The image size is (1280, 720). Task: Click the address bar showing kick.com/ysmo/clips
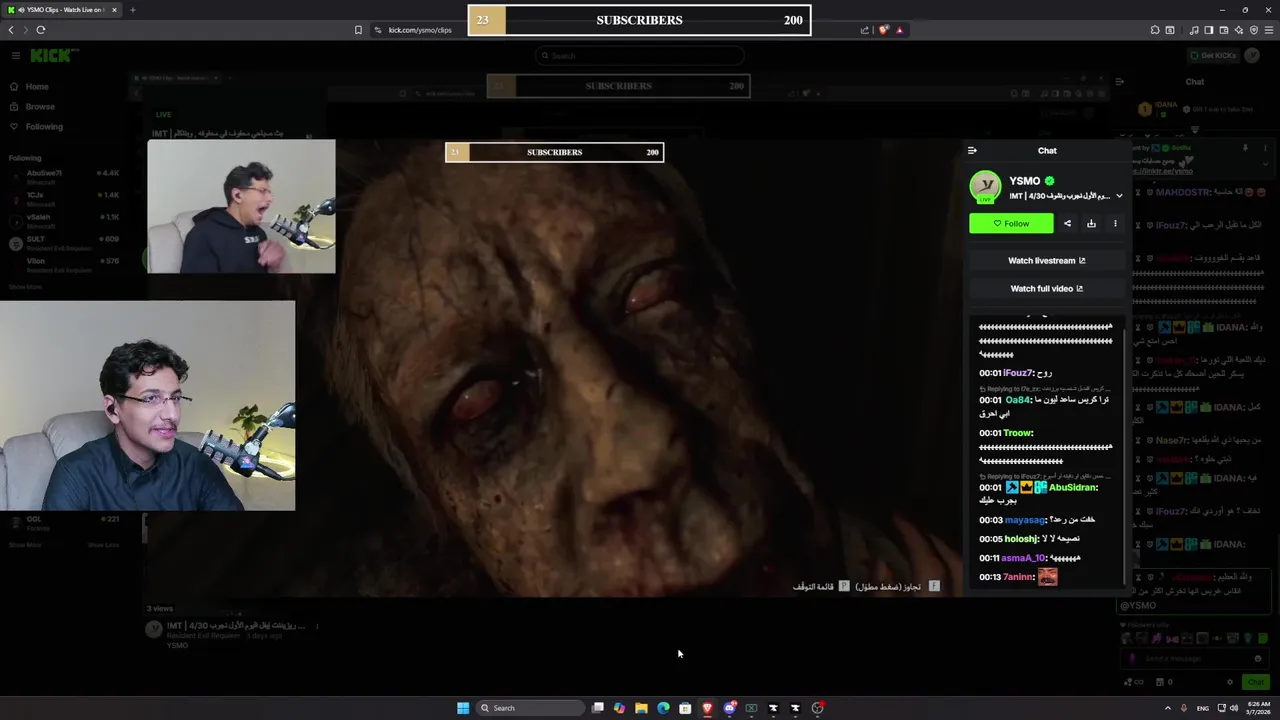click(420, 30)
